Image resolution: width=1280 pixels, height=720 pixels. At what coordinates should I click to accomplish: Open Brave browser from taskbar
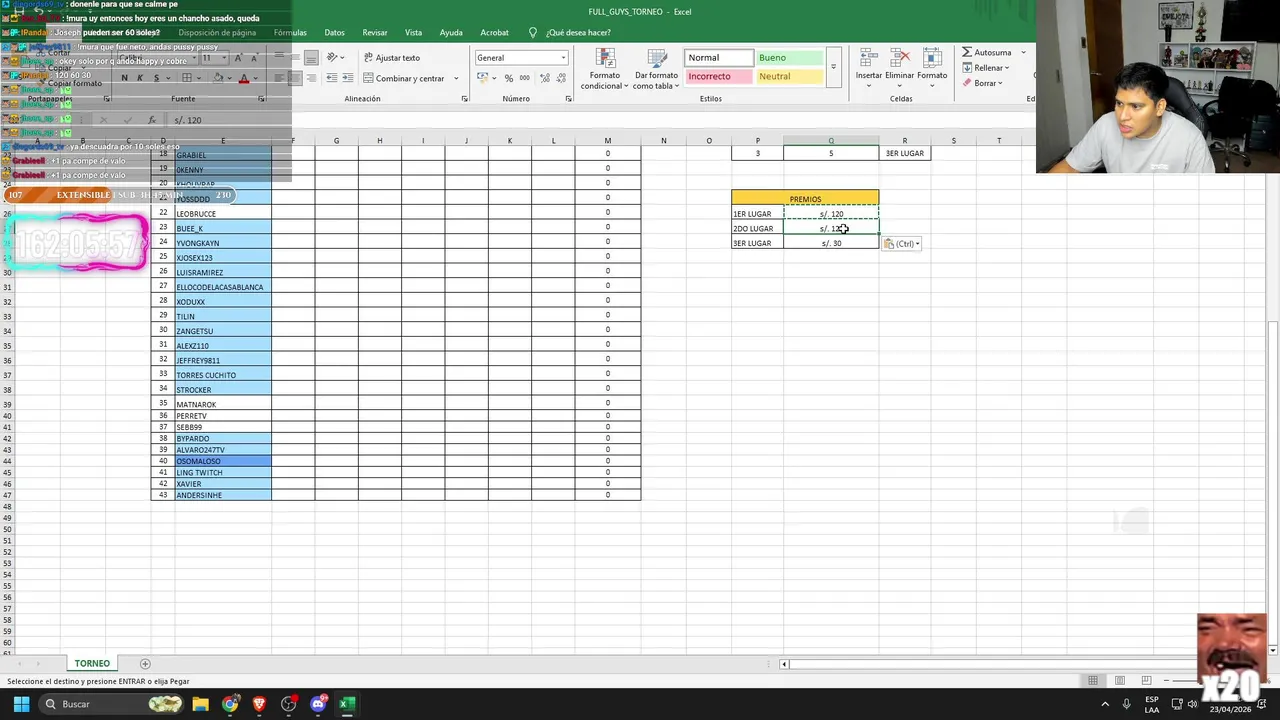click(x=259, y=704)
